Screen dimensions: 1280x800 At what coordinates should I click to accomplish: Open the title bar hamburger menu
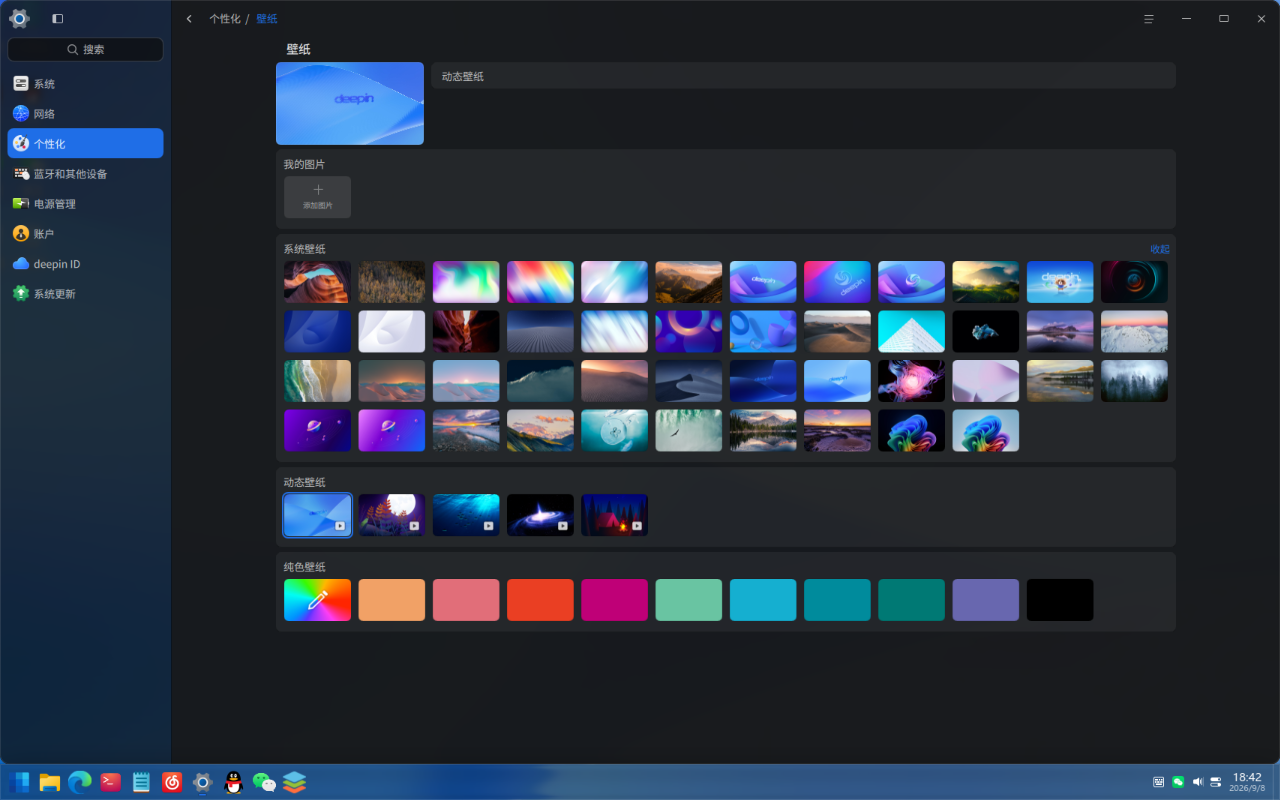1149,18
